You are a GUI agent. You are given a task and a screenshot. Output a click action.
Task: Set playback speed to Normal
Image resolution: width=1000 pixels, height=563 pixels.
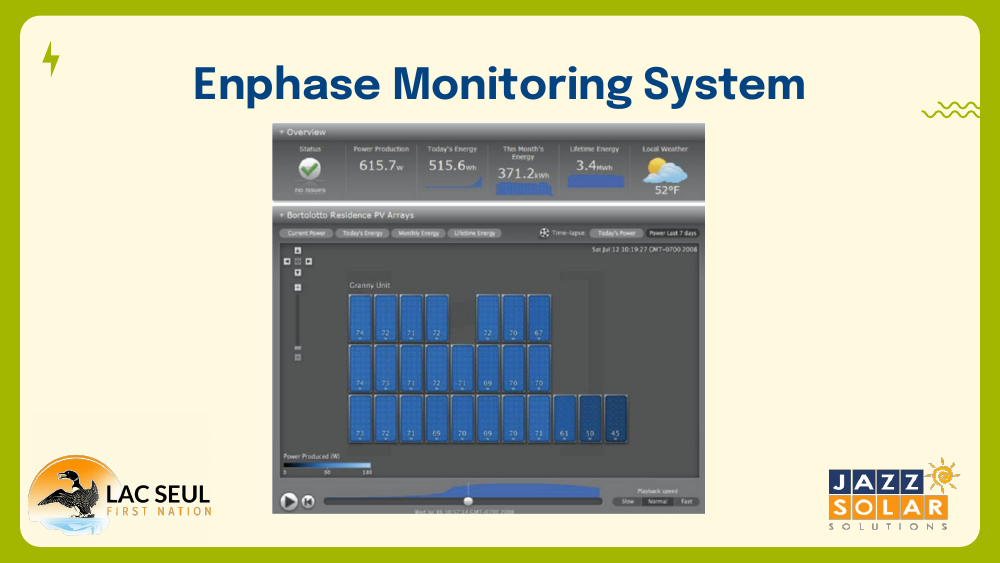658,502
